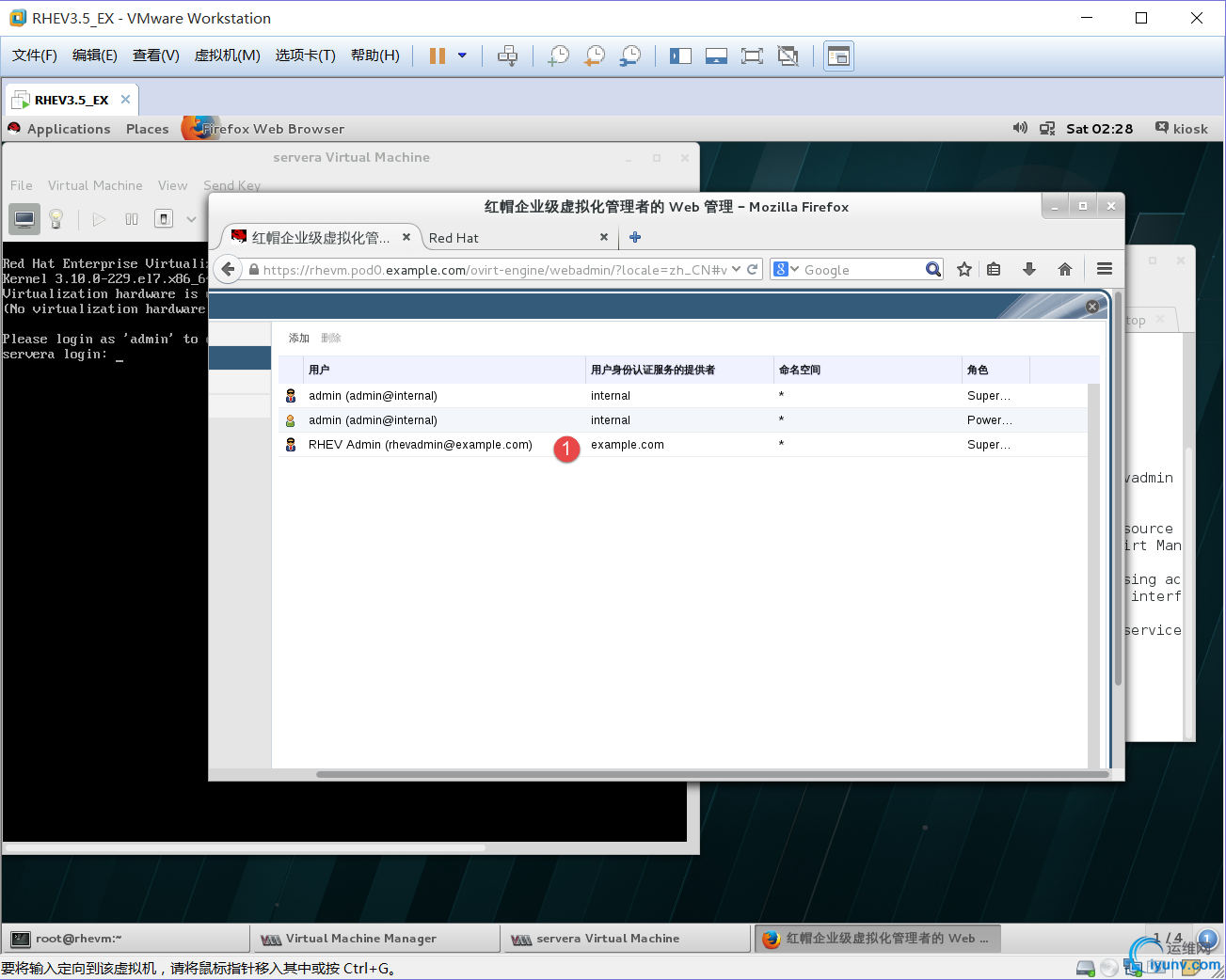Go to the Firefox home page
1226x980 pixels.
pos(1065,269)
